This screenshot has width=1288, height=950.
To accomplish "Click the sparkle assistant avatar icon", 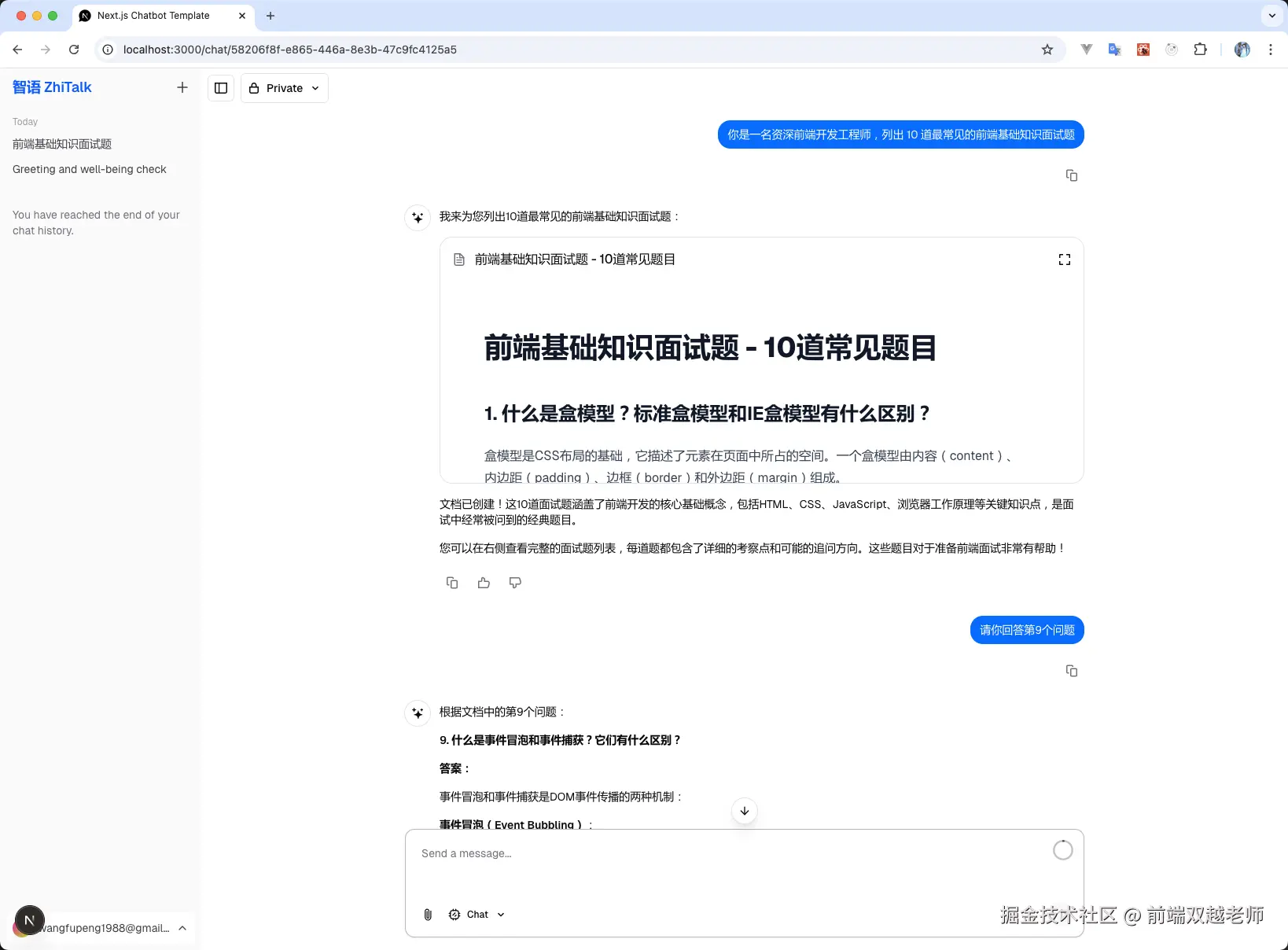I will coord(418,218).
